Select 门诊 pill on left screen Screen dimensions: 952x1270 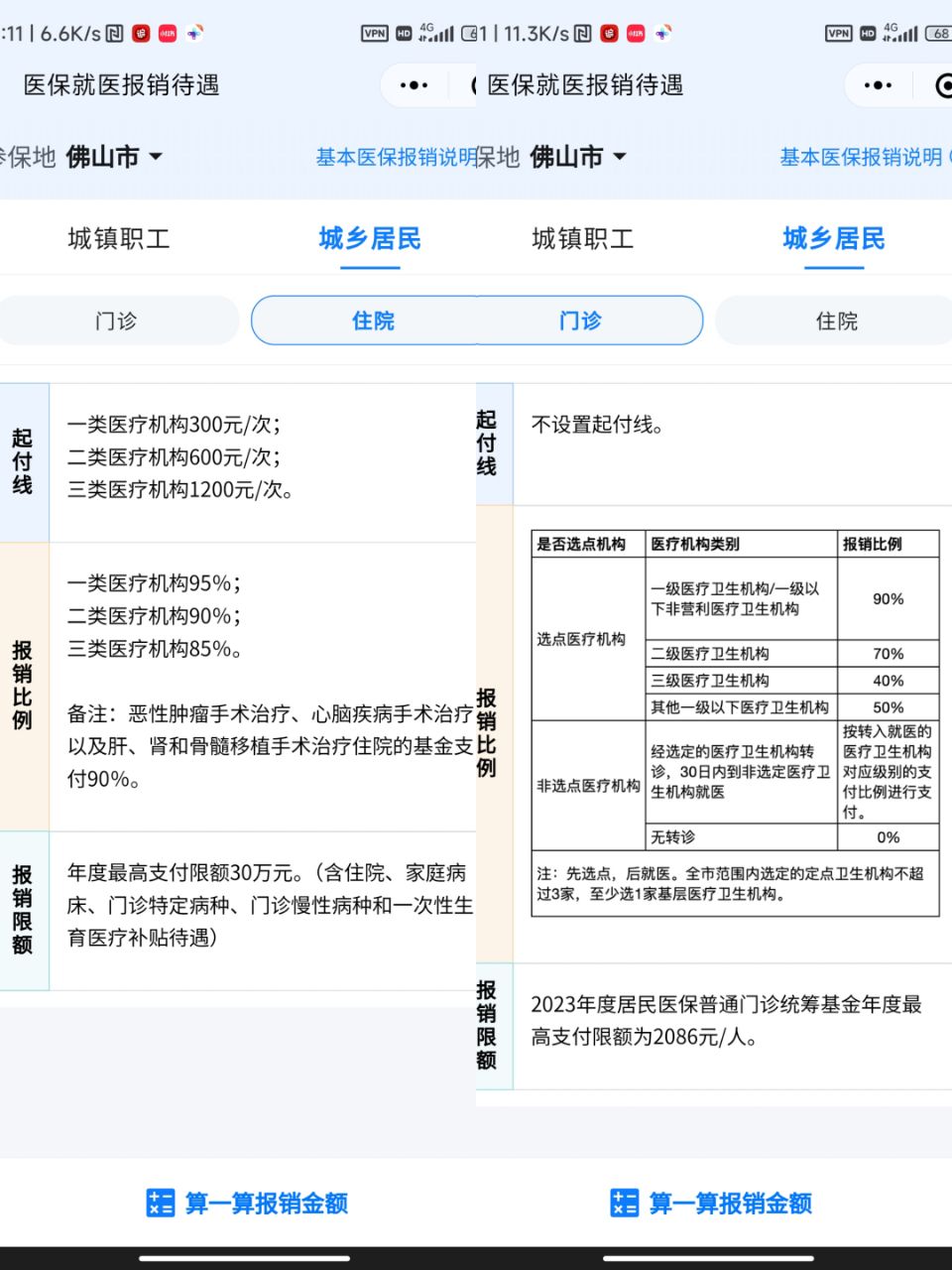[116, 320]
